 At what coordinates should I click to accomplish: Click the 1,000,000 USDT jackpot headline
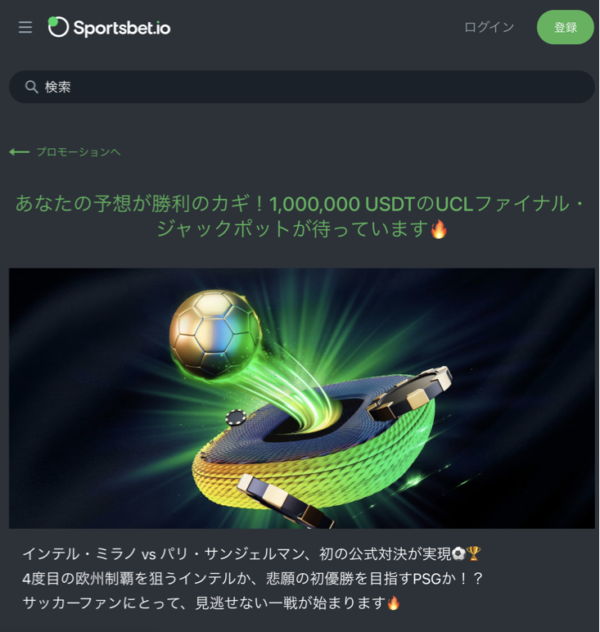pyautogui.click(x=300, y=216)
